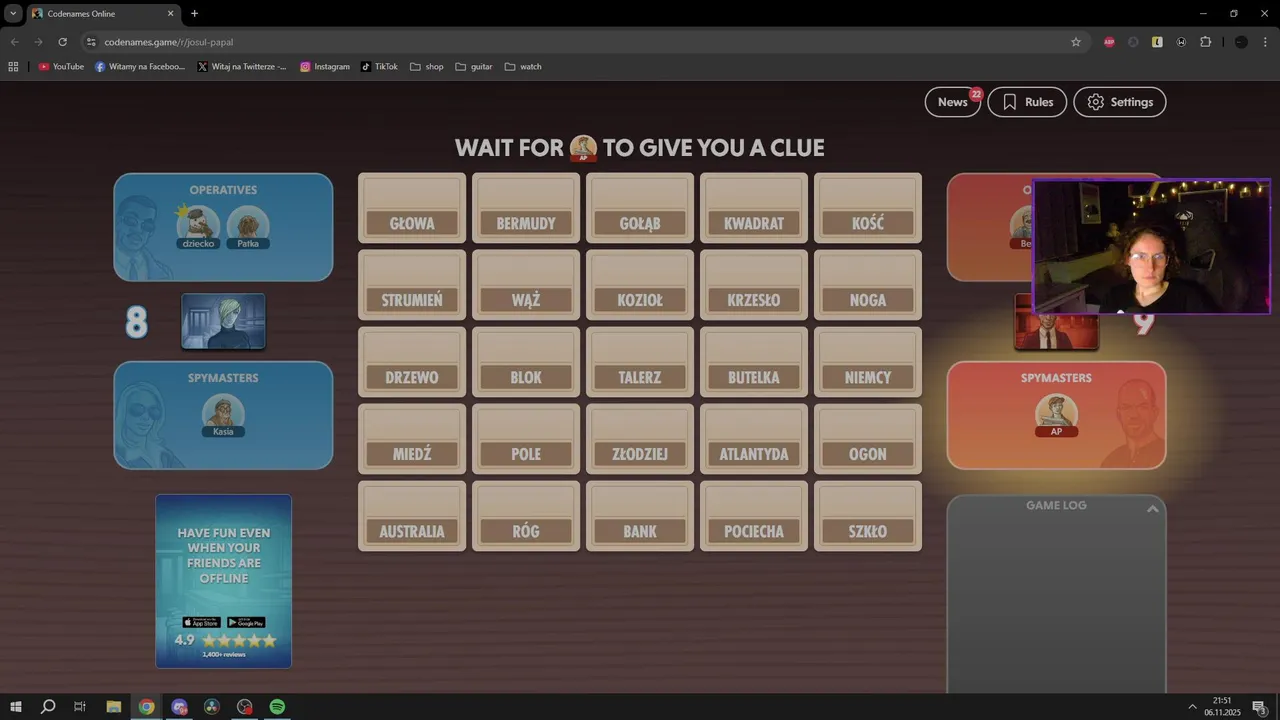Go back in browser history

click(x=15, y=42)
